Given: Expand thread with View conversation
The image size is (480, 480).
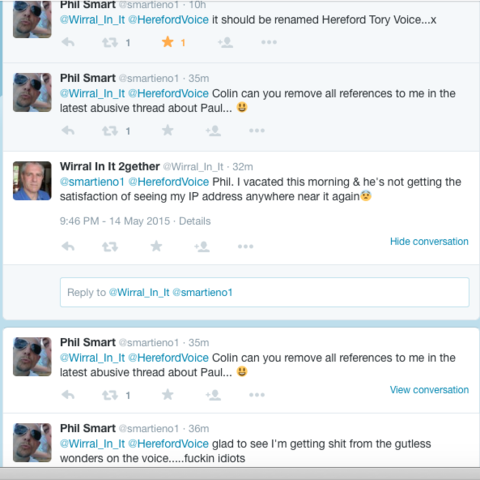Looking at the screenshot, I should 429,390.
